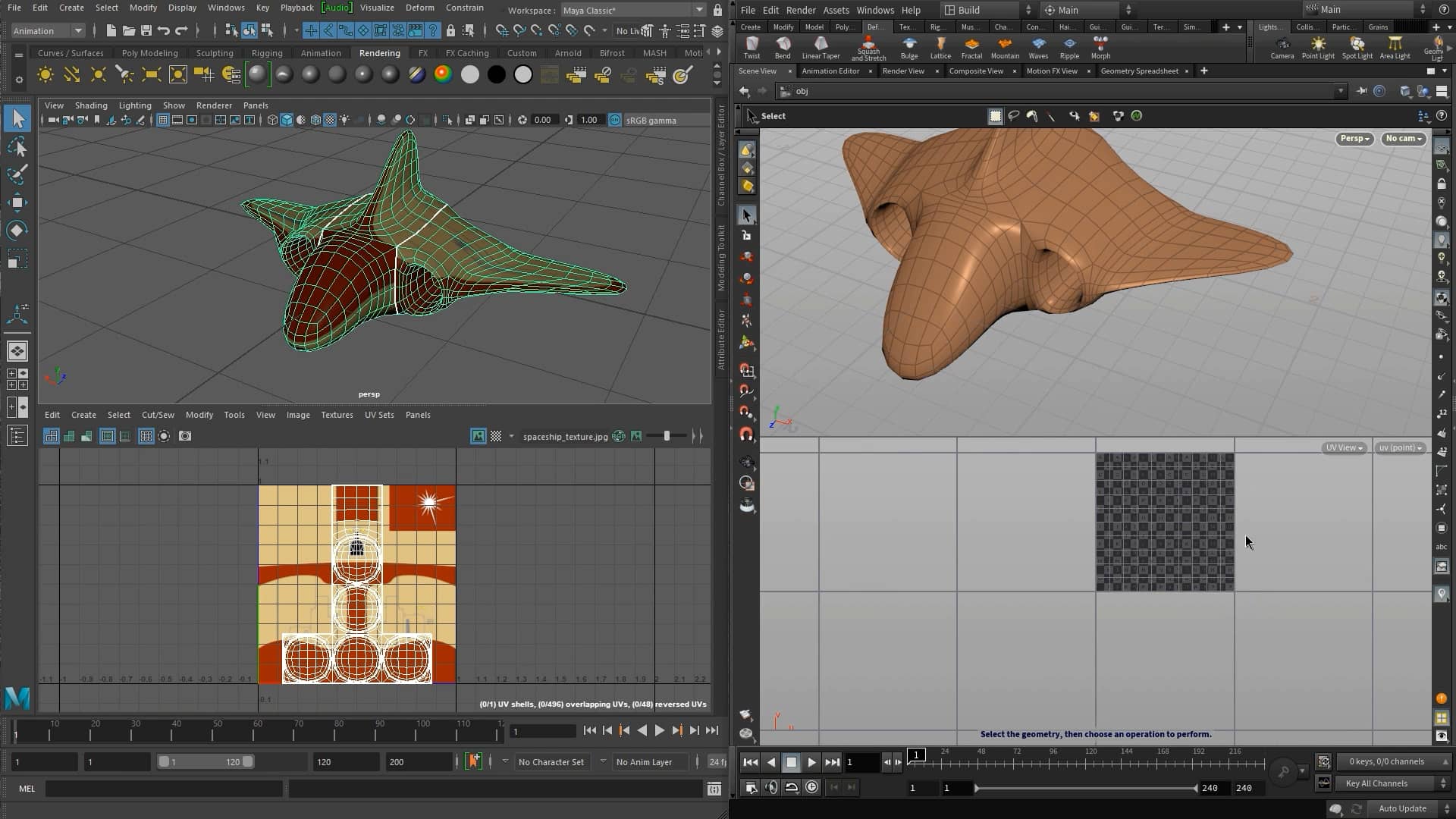Viewport: 1456px width, 819px height.
Task: Activate Maya's Select Tool arrow in the toolbox
Action: coord(17,118)
